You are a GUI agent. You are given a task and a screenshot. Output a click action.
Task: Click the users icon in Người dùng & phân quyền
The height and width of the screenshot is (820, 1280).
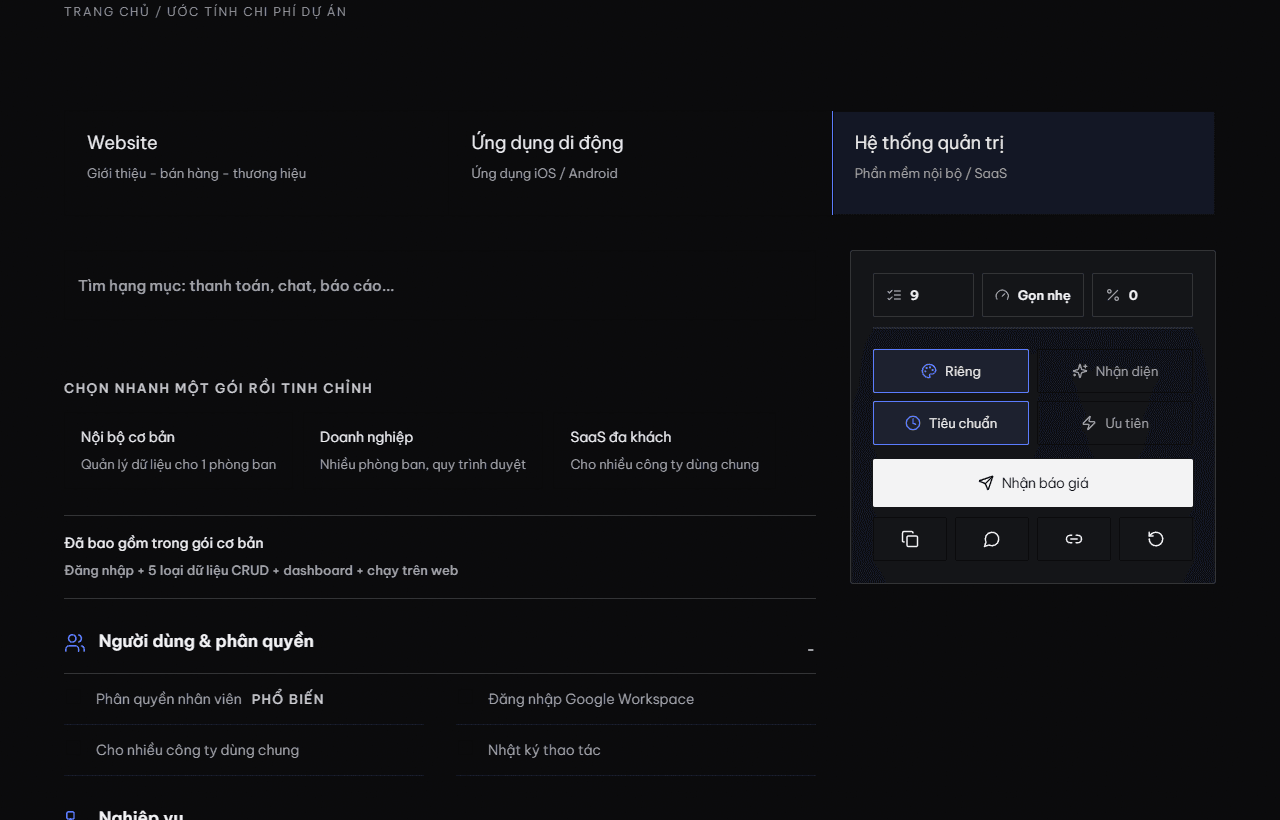pos(75,642)
